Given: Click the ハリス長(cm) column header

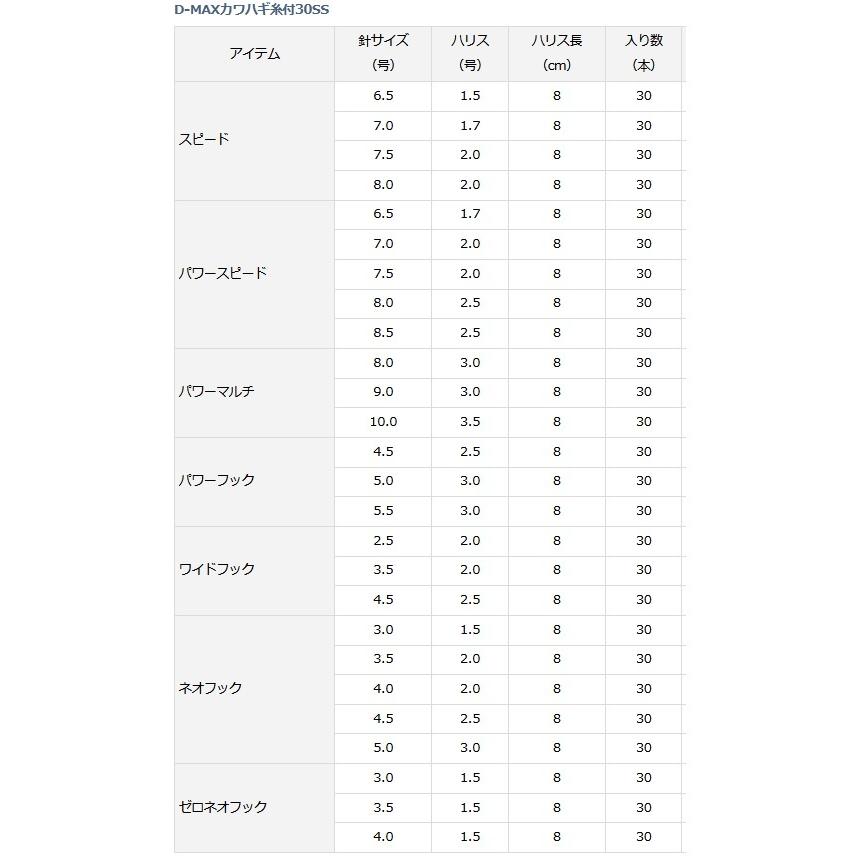Looking at the screenshot, I should coord(557,54).
